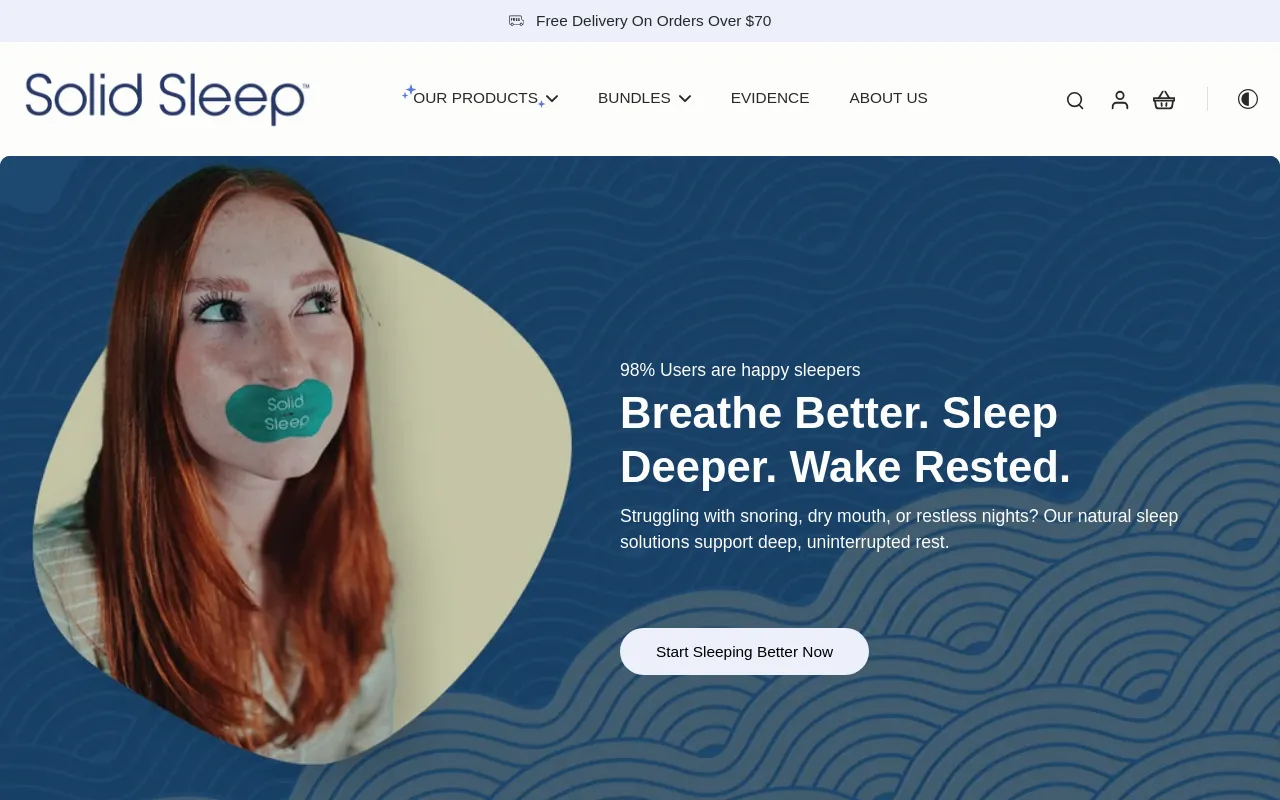Open the user account icon
Viewport: 1280px width, 800px height.
click(x=1120, y=100)
